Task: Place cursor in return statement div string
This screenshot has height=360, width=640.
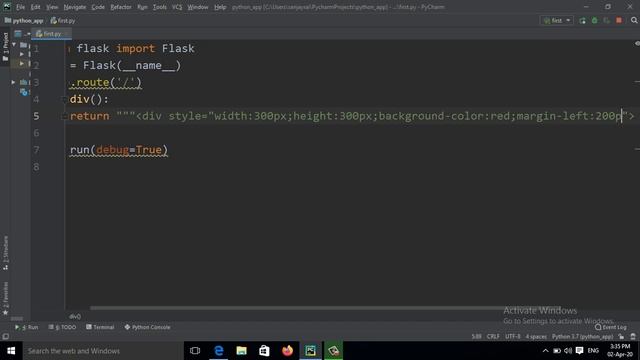Action: tap(376, 116)
